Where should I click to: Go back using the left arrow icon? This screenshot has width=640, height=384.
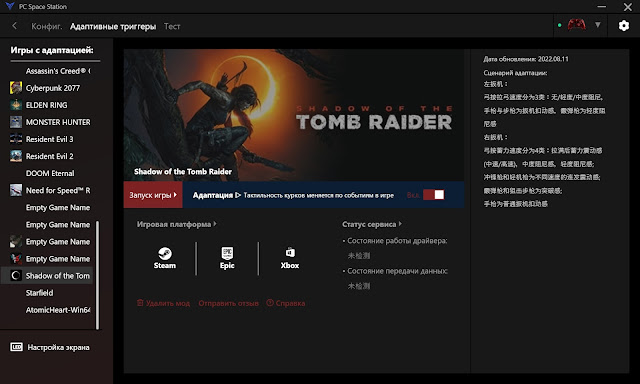(15, 26)
